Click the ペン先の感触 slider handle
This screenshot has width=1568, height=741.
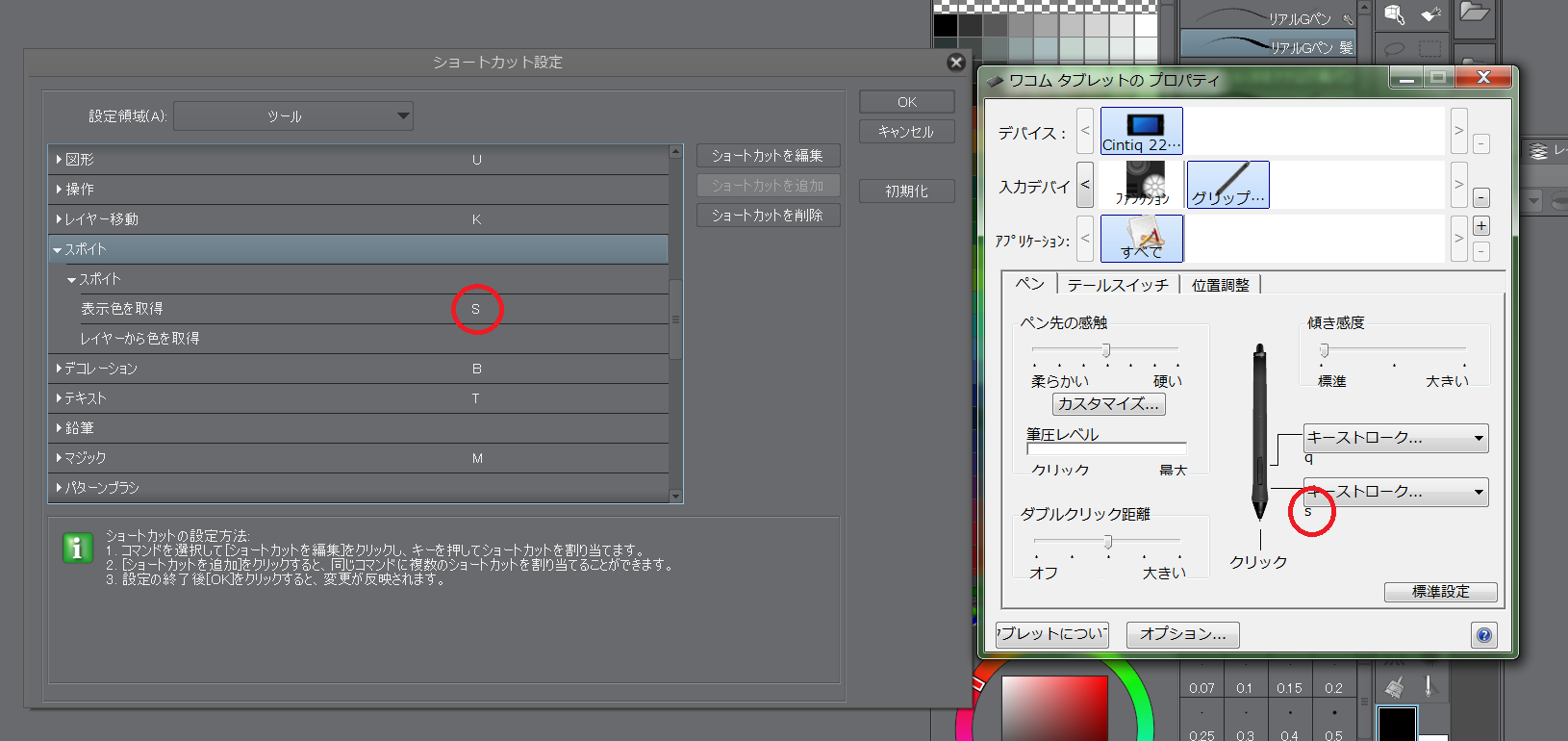[1106, 350]
